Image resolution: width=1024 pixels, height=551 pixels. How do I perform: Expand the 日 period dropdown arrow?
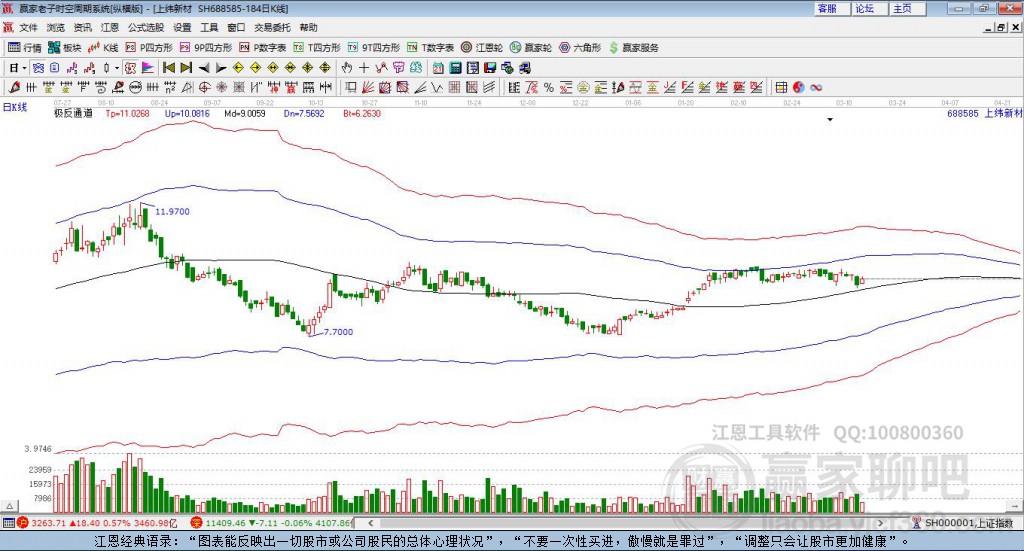[x=24, y=68]
